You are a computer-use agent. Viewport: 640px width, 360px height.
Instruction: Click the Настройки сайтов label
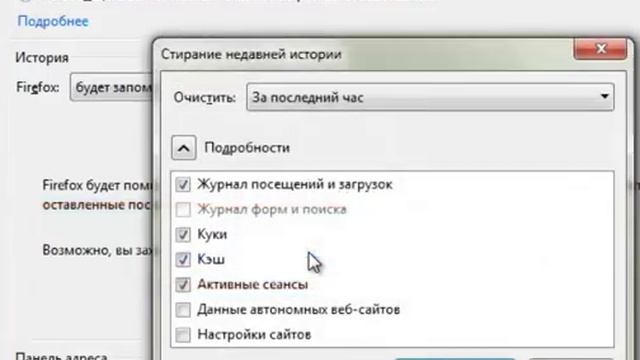pyautogui.click(x=254, y=335)
